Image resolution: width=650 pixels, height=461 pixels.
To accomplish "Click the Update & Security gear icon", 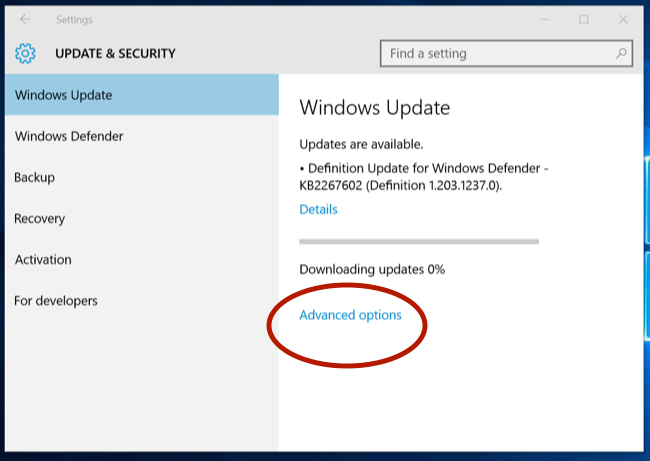I will (x=26, y=53).
